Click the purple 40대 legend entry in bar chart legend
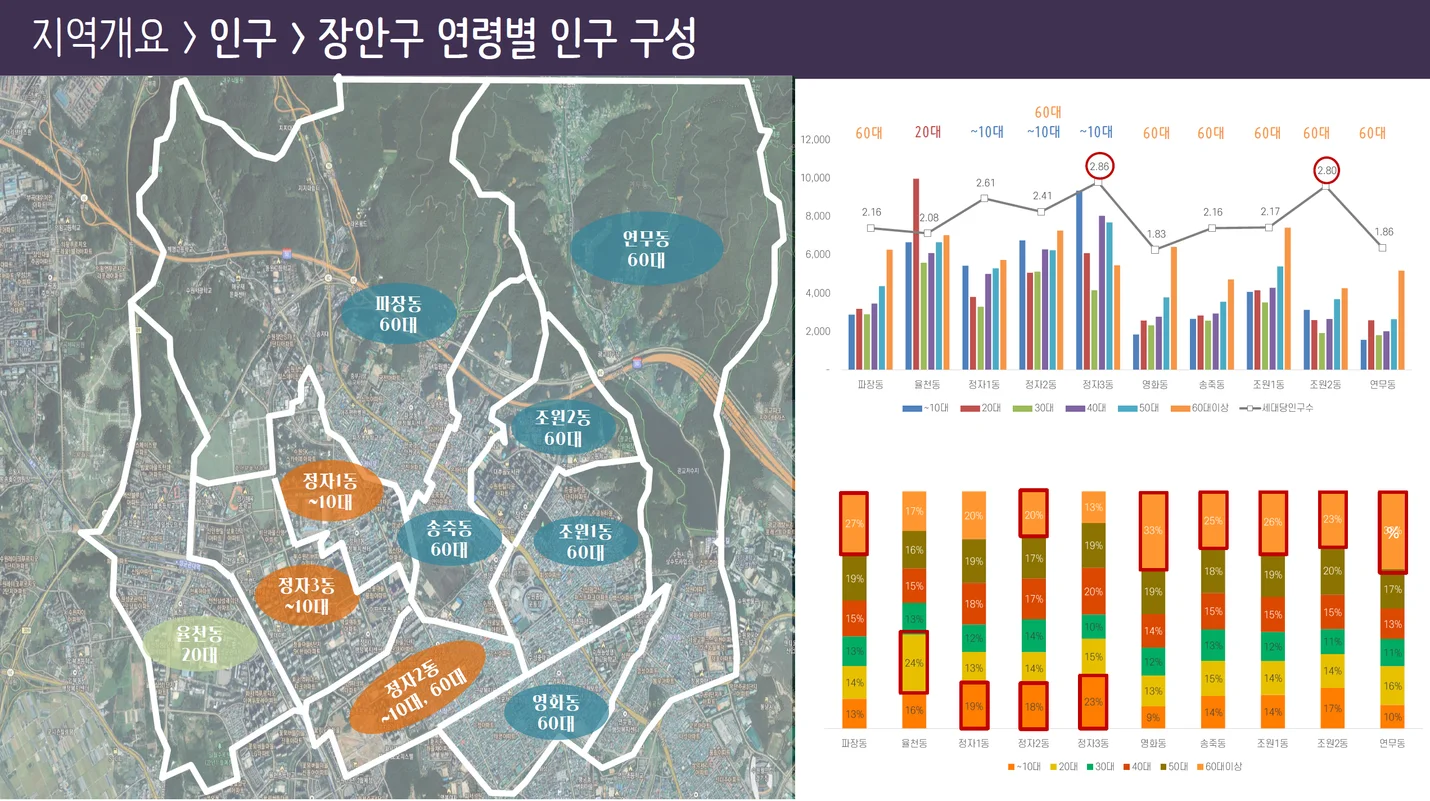 [1088, 408]
